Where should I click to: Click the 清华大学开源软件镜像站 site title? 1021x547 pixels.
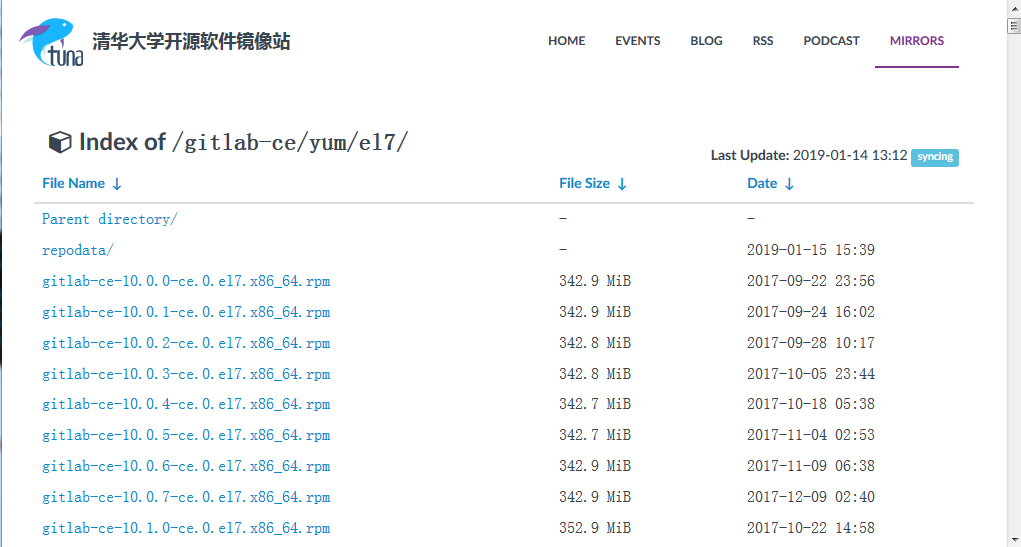pos(191,42)
